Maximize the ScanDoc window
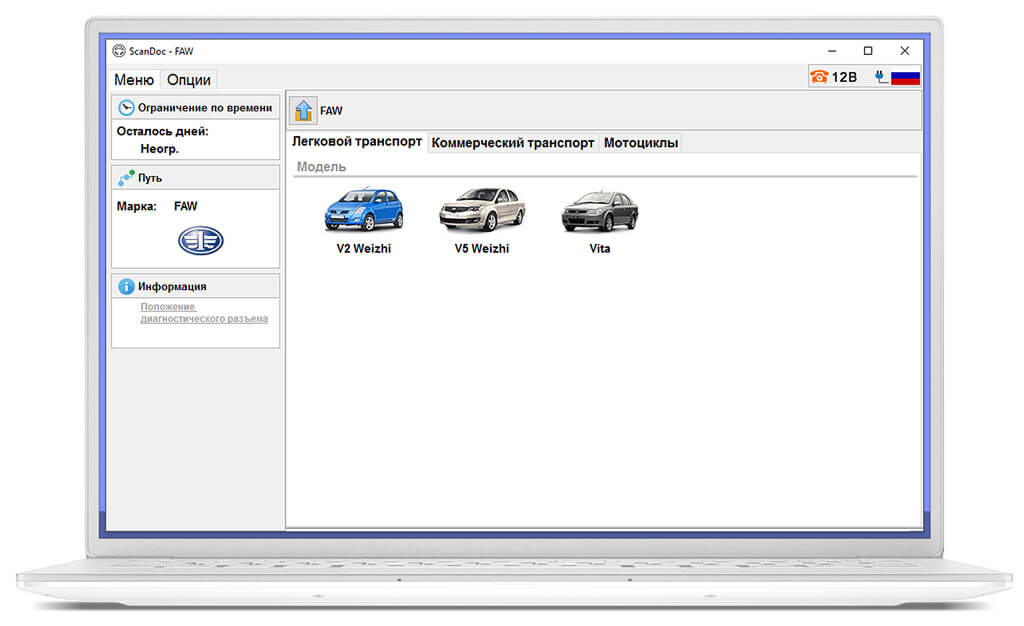The height and width of the screenshot is (626, 1024). click(x=868, y=51)
